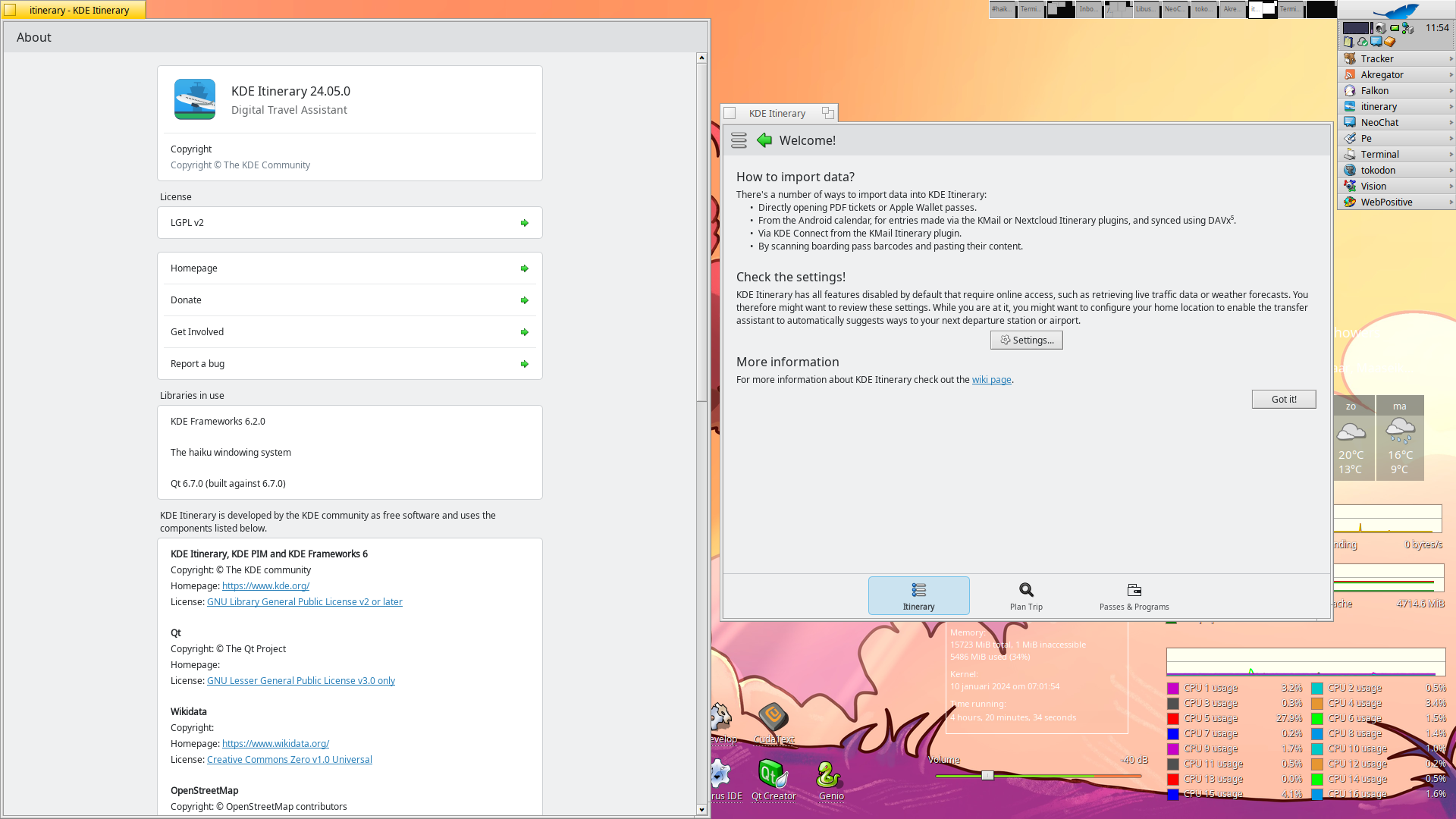
Task: Open the LGPL v2 license arrow
Action: (524, 223)
